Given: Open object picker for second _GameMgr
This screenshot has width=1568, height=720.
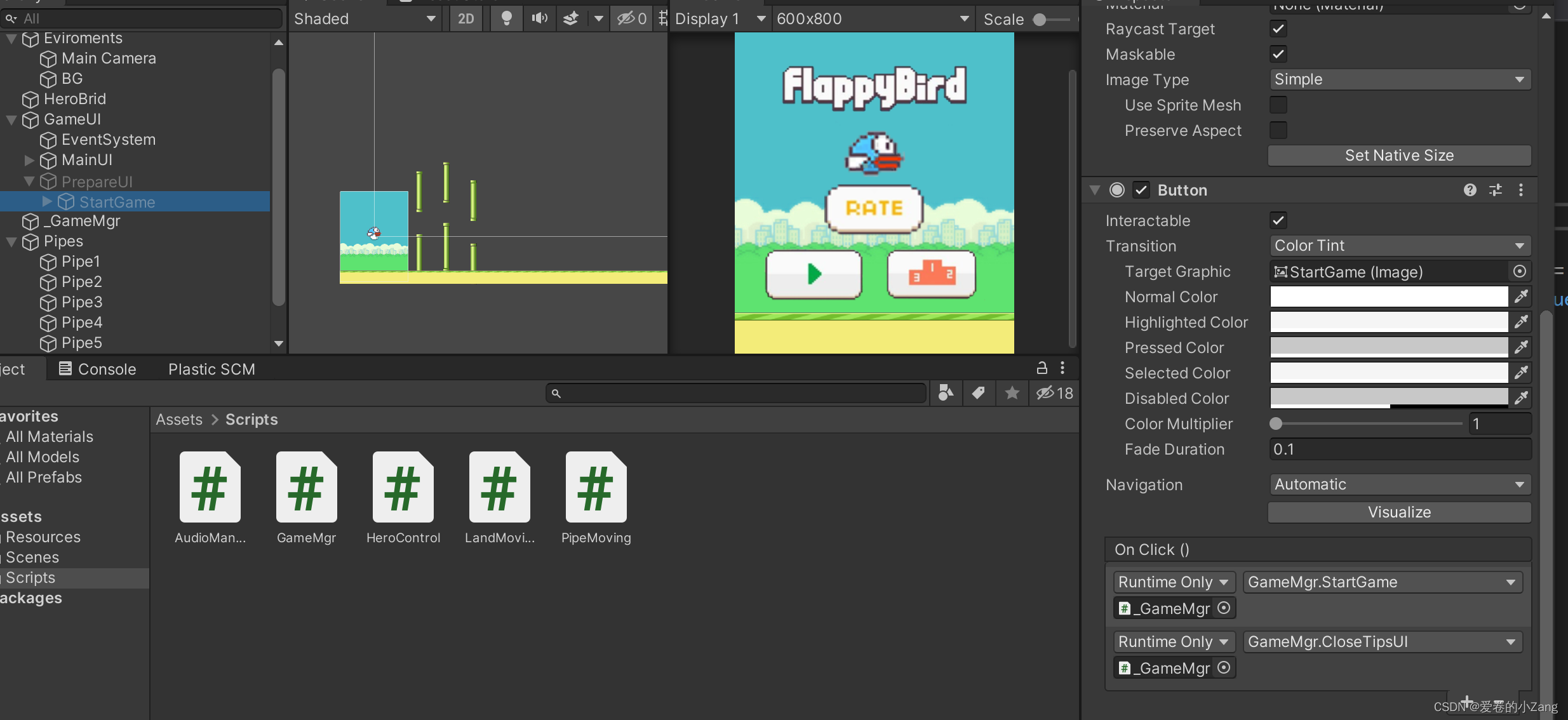Looking at the screenshot, I should (x=1224, y=668).
